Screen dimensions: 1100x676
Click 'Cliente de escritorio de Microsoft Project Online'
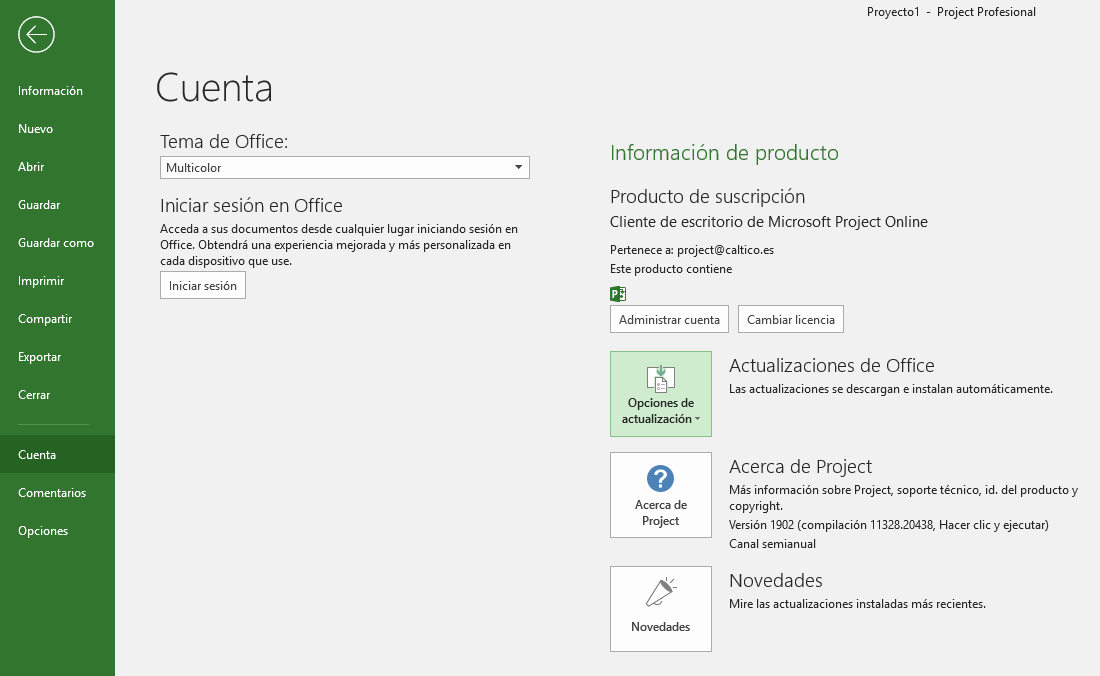point(769,222)
